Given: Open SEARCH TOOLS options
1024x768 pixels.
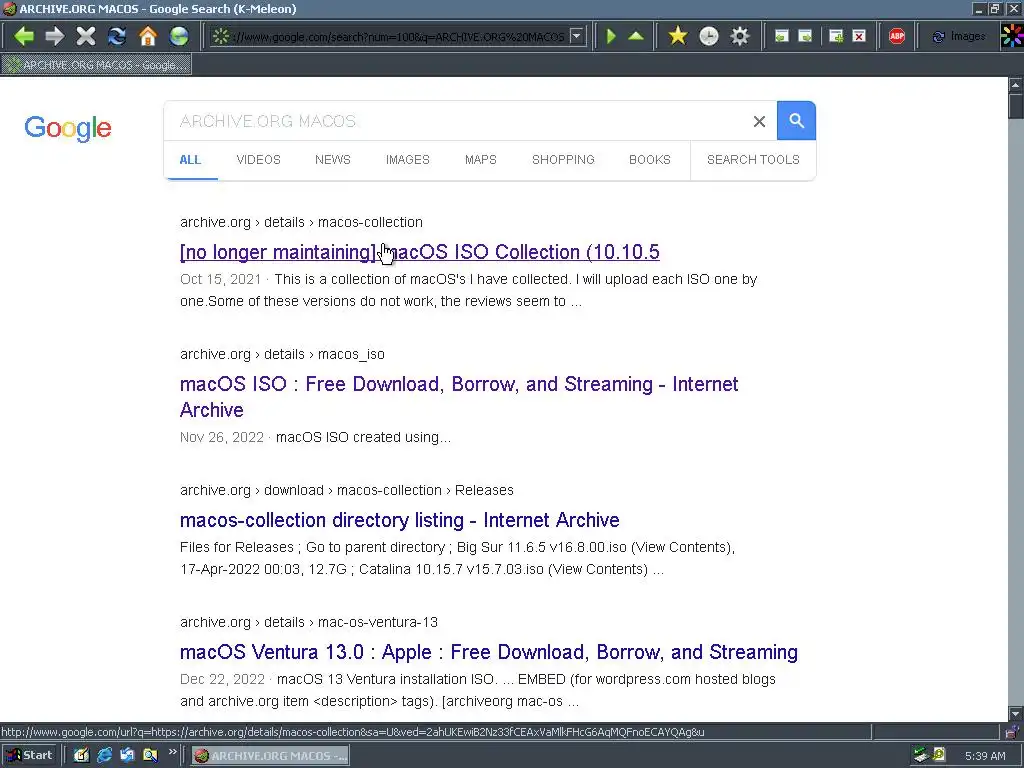Looking at the screenshot, I should 753,159.
